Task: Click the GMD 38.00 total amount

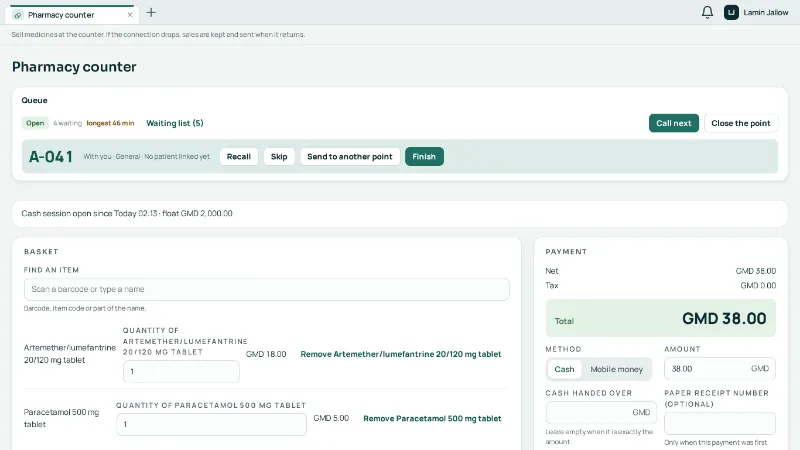Action: tap(724, 319)
